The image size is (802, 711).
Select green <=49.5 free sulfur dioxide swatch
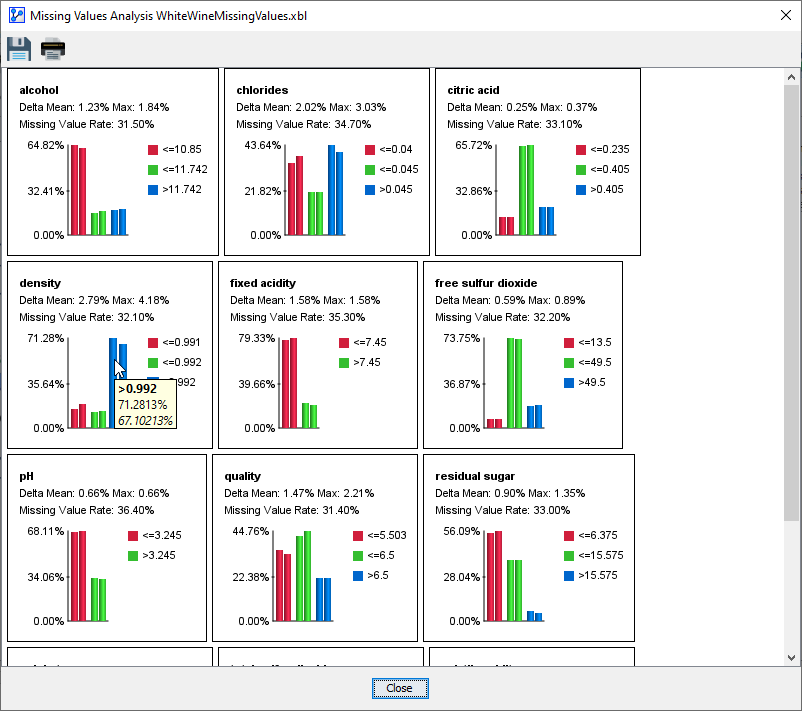569,363
